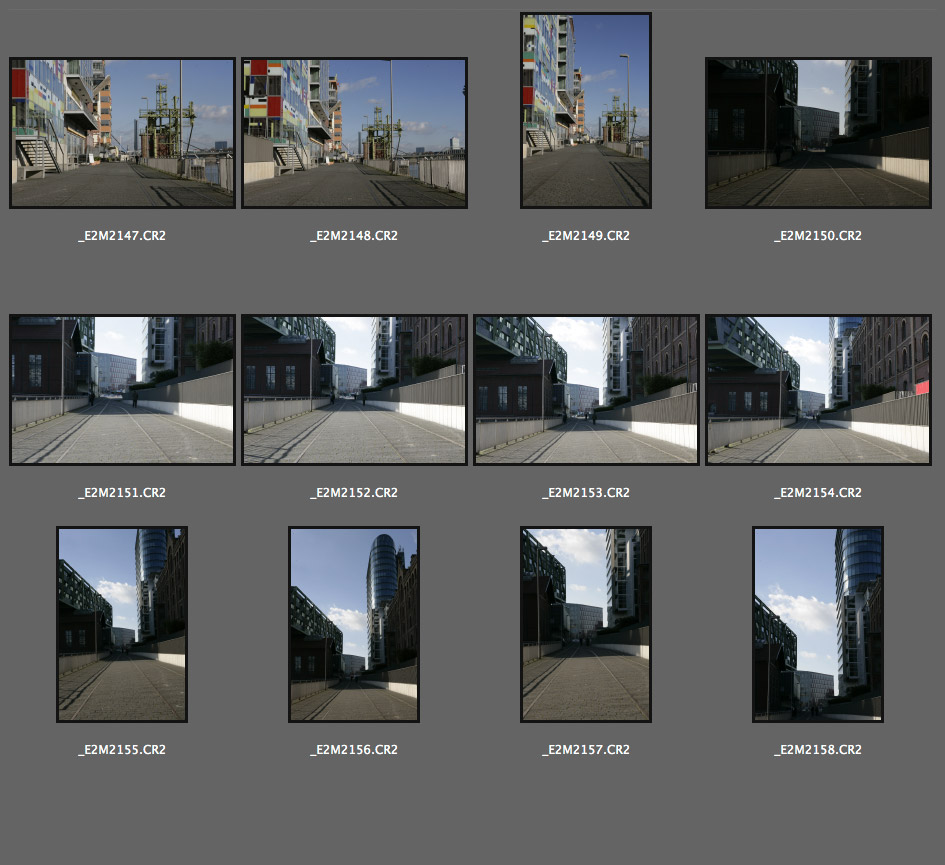Screen dimensions: 945x865
Task: Select the _E2M2154.CR2 thumbnail
Action: tap(818, 390)
